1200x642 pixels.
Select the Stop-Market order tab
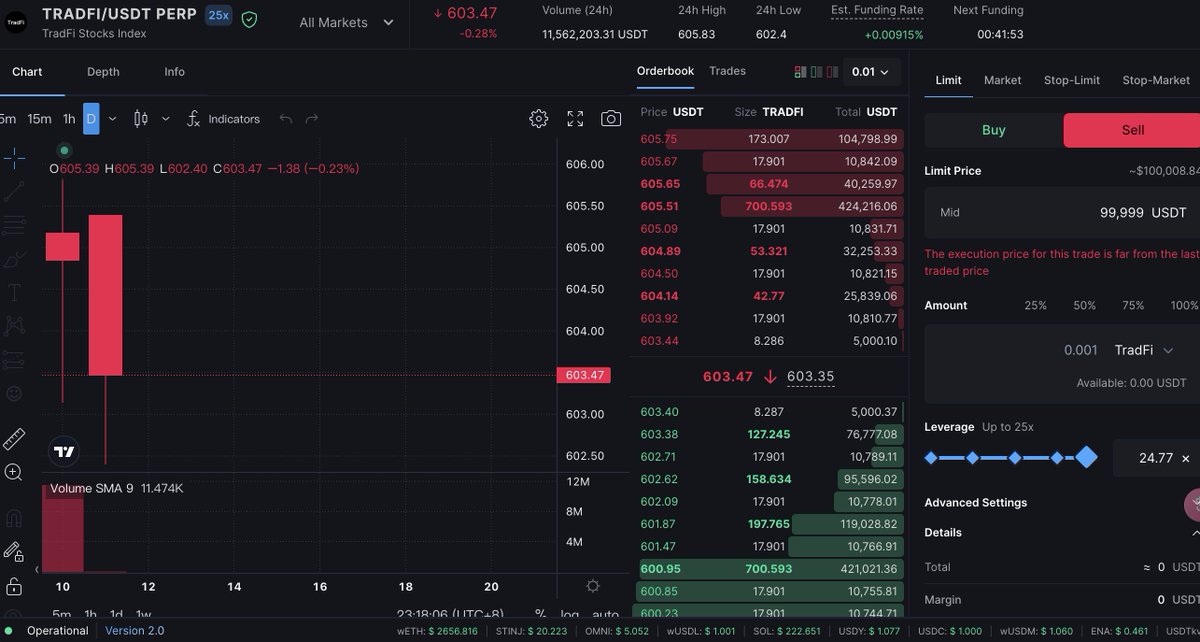coord(1156,80)
